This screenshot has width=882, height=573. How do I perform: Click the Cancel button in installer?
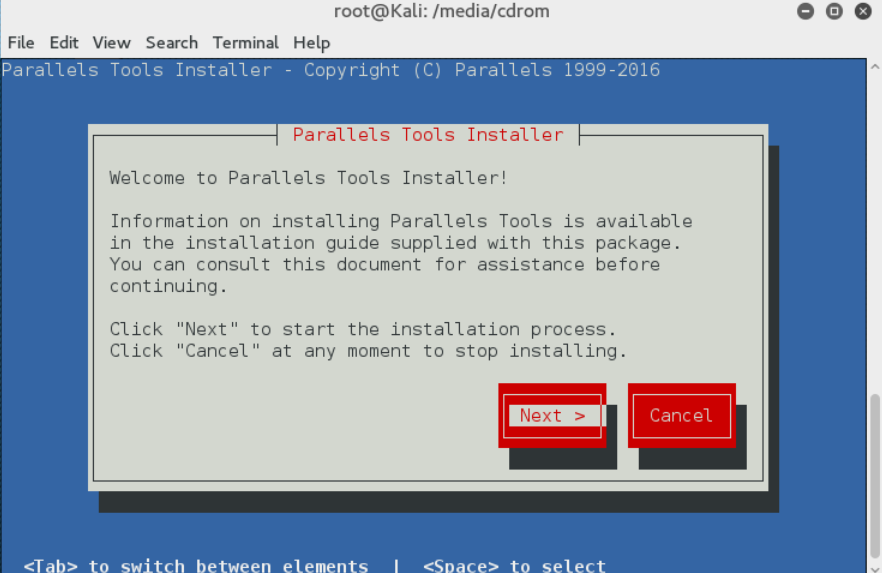(x=681, y=416)
